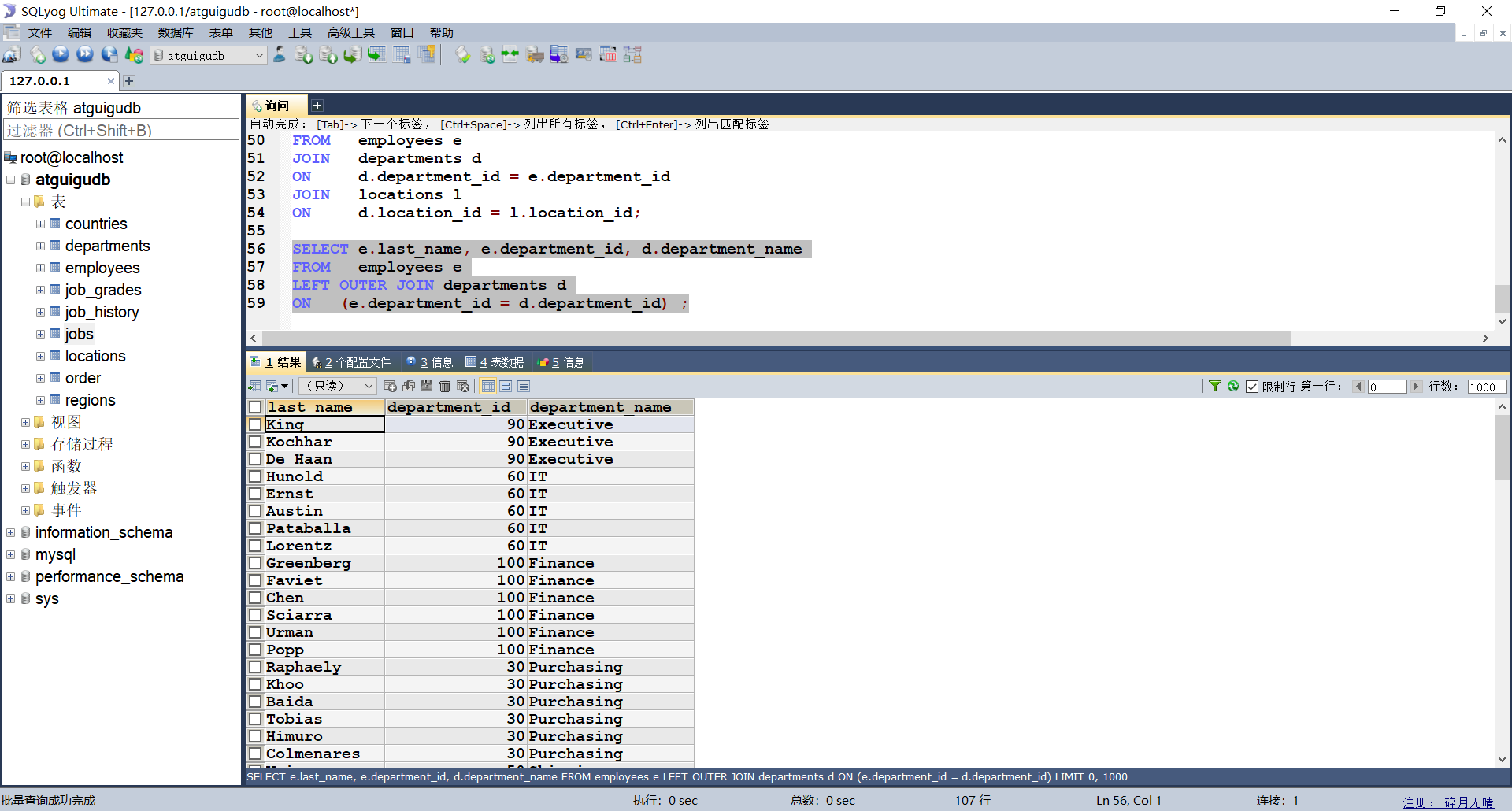1512x811 pixels.
Task: Check the row checkbox for Raphaely
Action: point(255,667)
